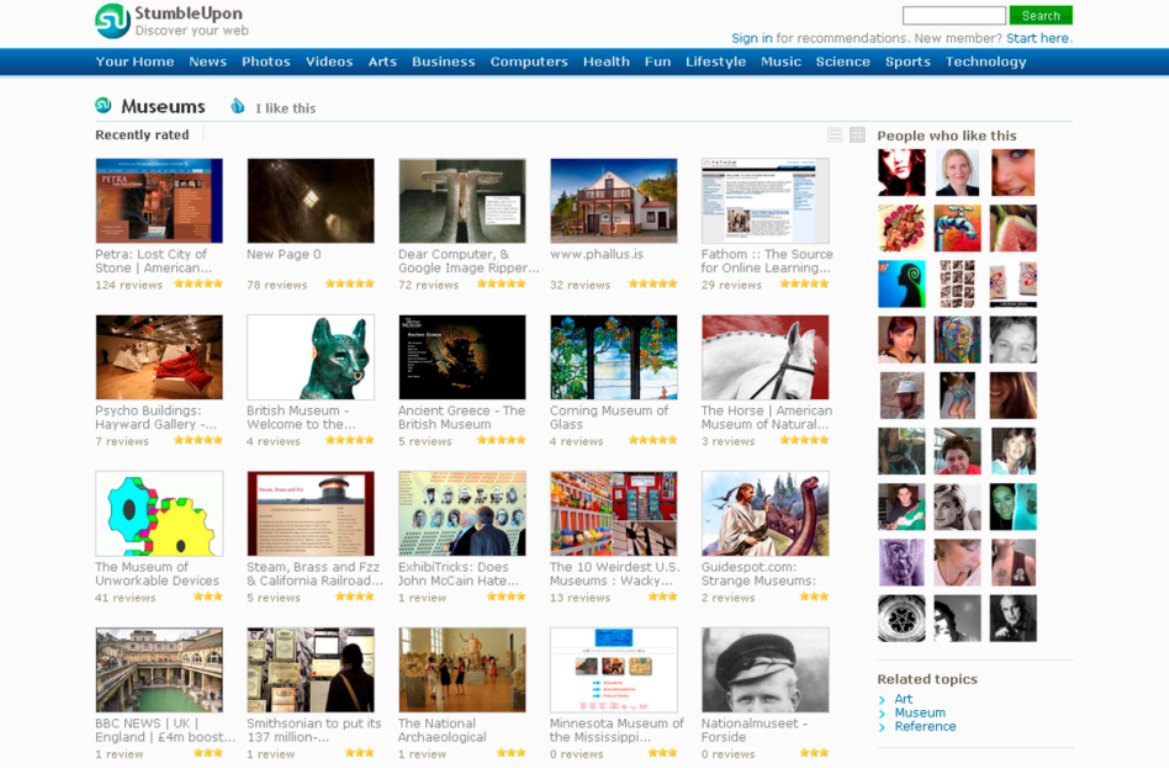Switch to grid view icon
This screenshot has width=1169, height=768.
pos(857,135)
